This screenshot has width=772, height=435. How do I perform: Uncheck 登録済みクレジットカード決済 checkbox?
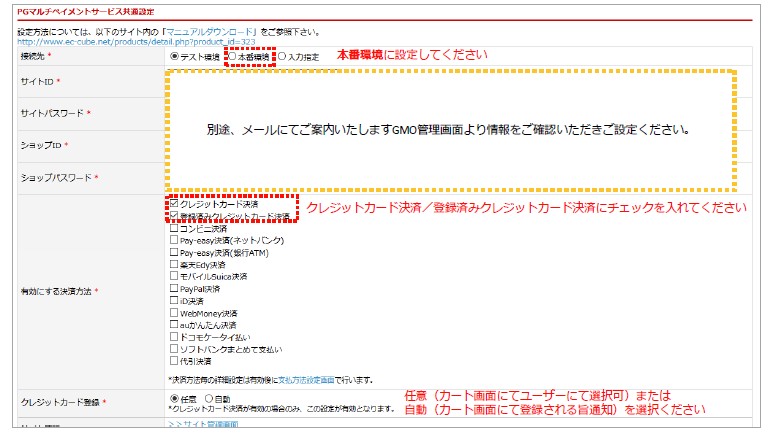coord(174,216)
